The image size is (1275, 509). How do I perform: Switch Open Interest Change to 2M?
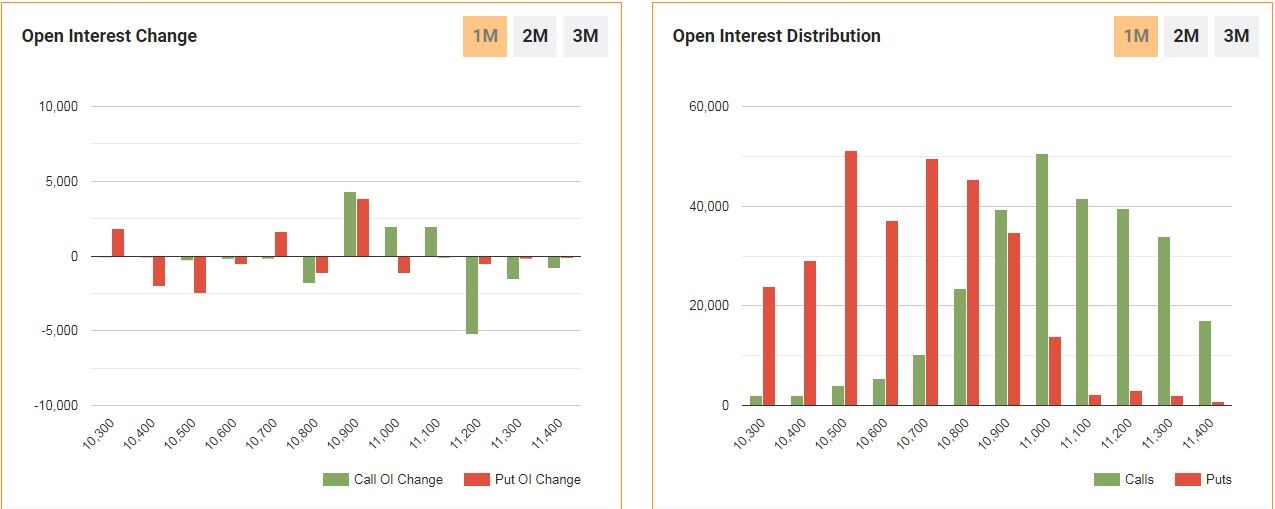[535, 36]
